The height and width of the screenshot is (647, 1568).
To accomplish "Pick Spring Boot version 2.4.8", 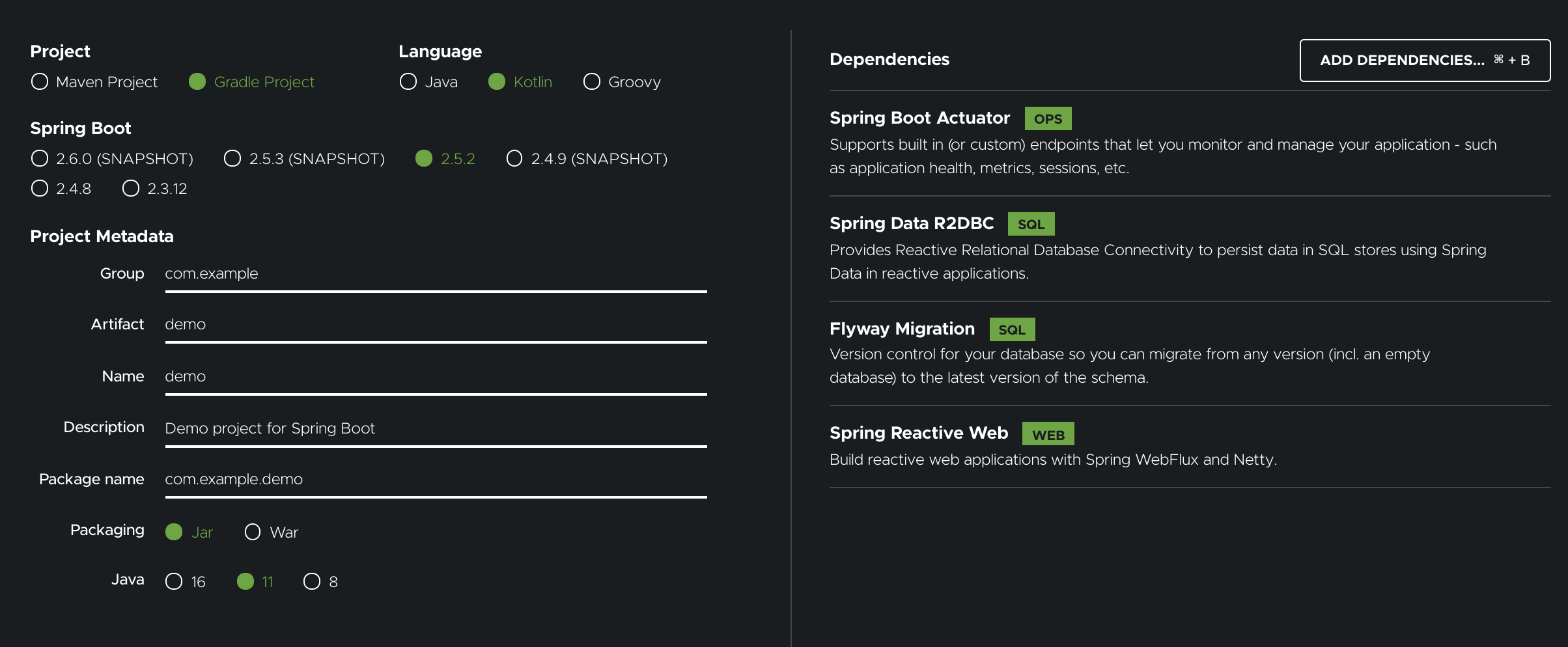I will point(40,189).
